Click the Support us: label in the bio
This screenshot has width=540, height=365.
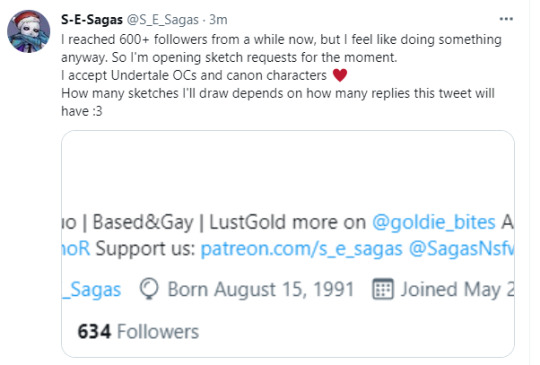point(145,249)
